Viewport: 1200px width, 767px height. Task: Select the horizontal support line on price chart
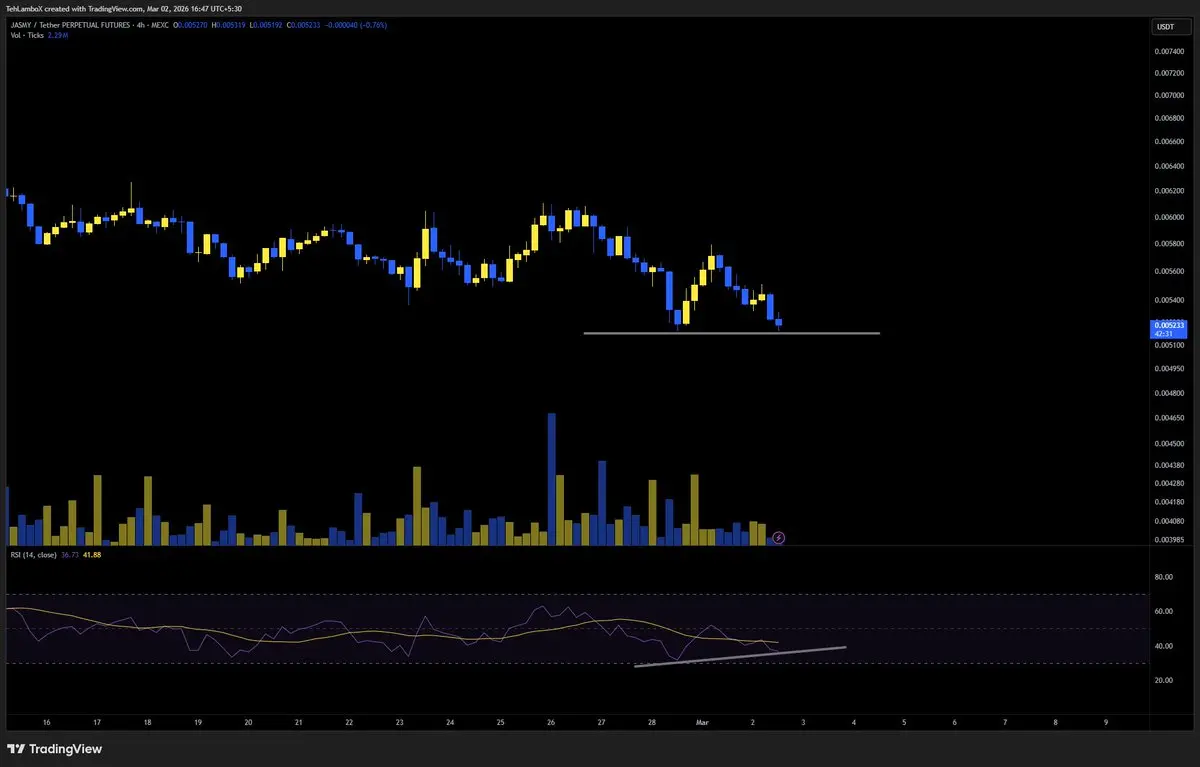click(x=732, y=332)
